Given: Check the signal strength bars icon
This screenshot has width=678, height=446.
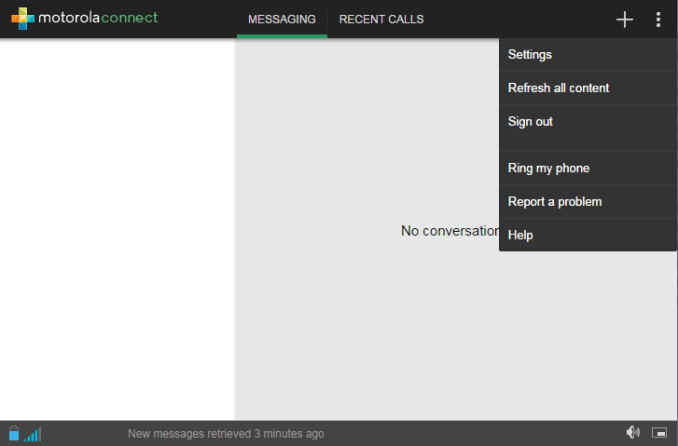Looking at the screenshot, I should (x=33, y=434).
